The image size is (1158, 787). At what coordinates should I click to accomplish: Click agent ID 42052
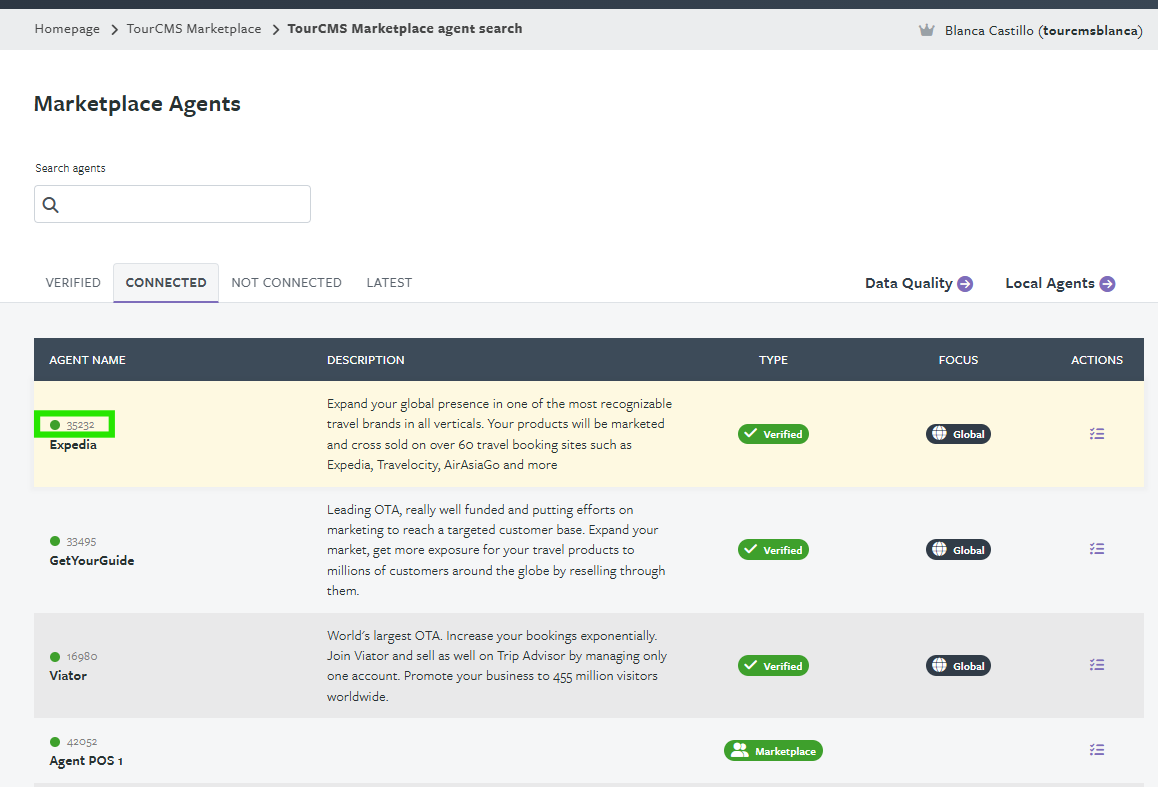tap(82, 742)
